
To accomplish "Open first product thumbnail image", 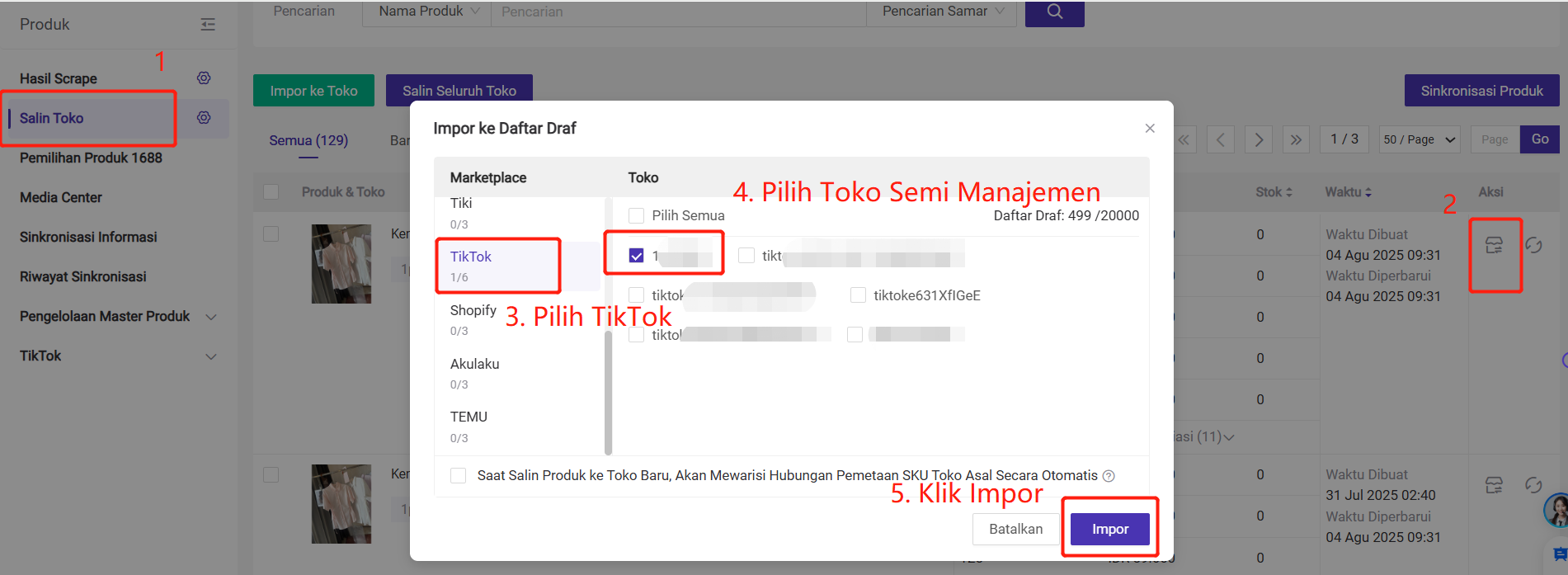I will (x=341, y=264).
